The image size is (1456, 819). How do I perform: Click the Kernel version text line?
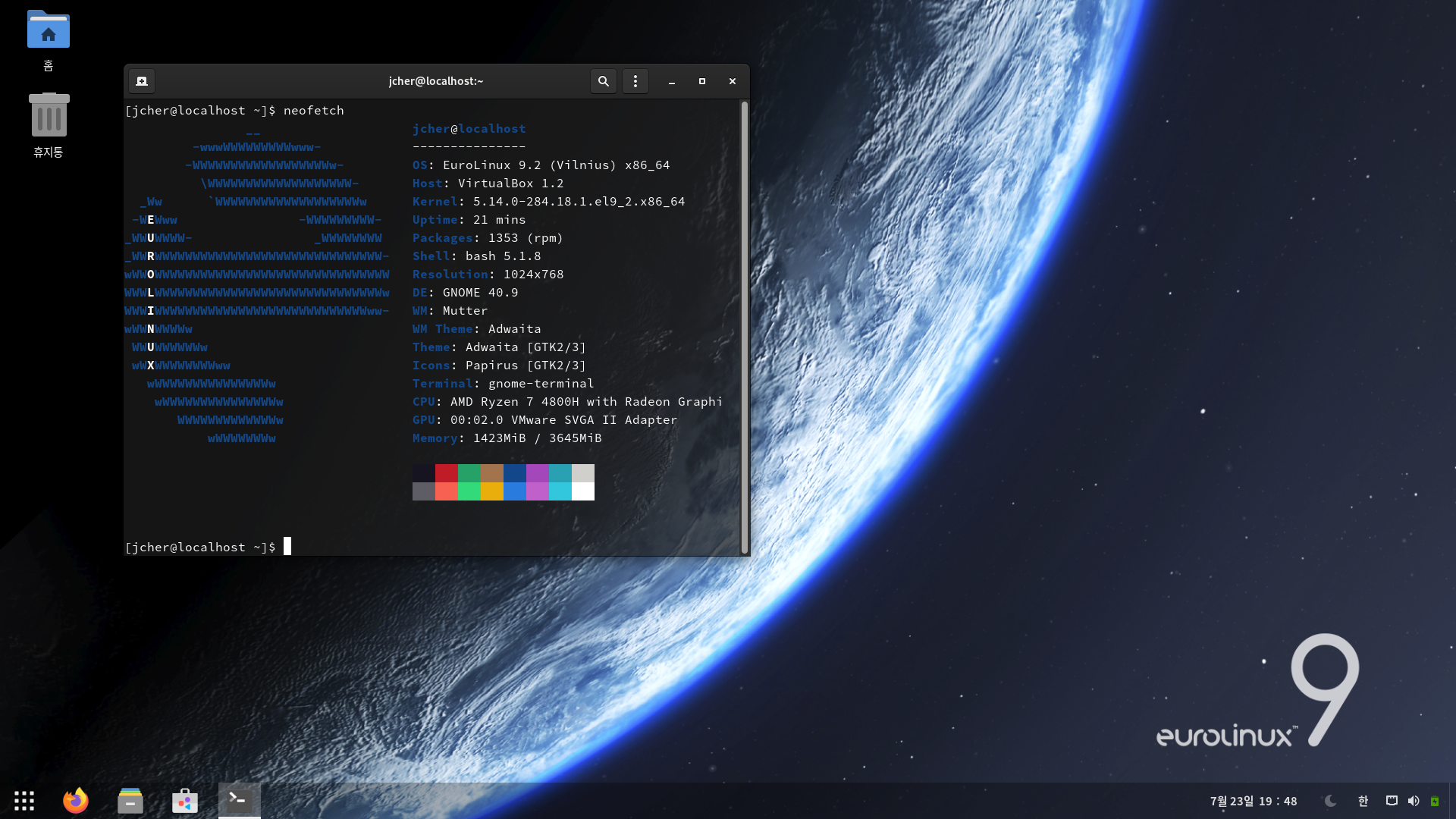(x=549, y=202)
